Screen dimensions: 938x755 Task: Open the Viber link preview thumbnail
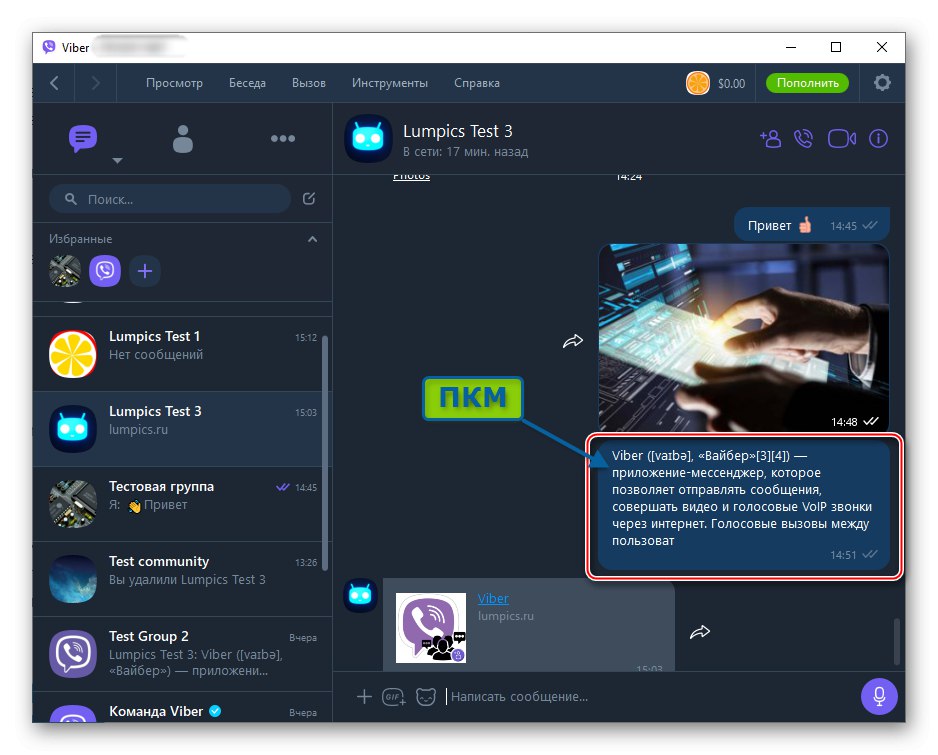(x=431, y=628)
